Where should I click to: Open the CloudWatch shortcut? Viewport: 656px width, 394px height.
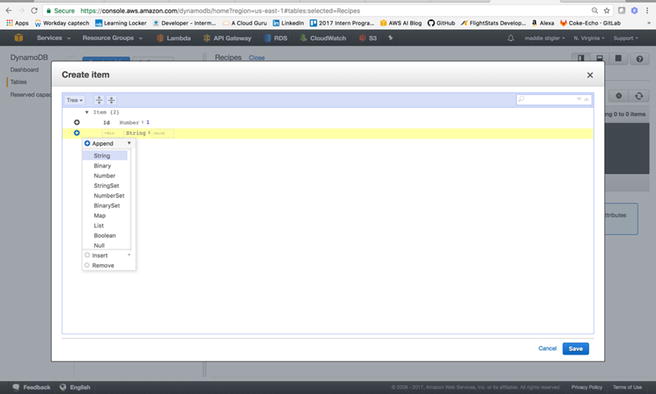[x=323, y=38]
